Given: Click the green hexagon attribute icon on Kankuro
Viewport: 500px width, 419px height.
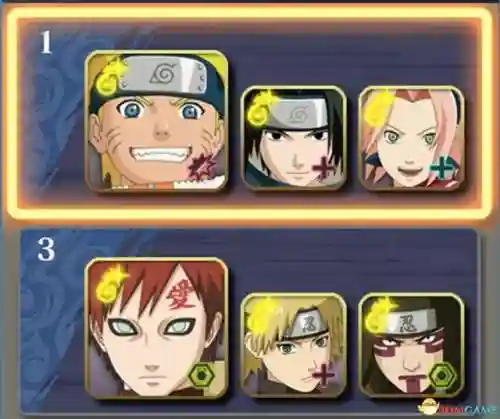Looking at the screenshot, I should pyautogui.click(x=443, y=375).
